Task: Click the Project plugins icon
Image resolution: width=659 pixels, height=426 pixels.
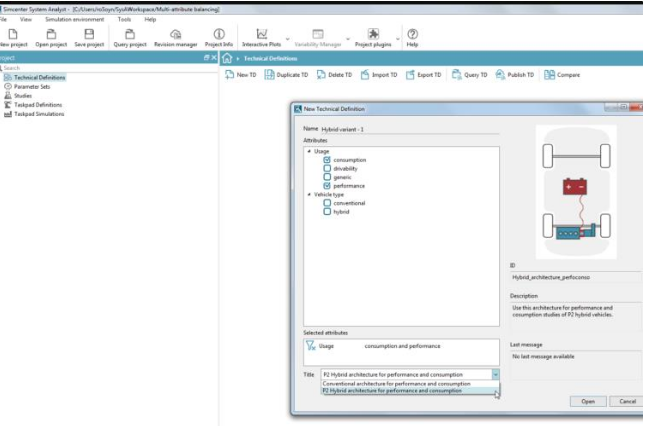Action: [x=373, y=34]
